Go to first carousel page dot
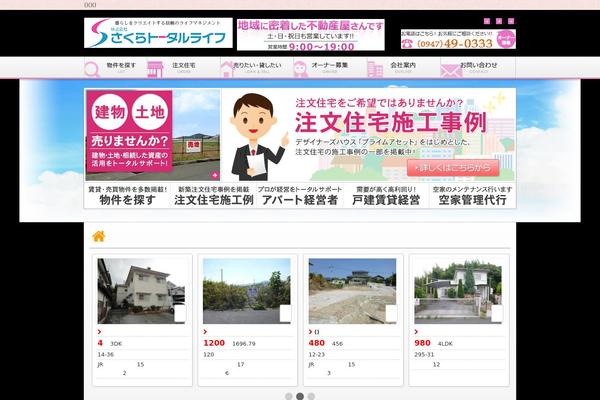 click(x=289, y=396)
